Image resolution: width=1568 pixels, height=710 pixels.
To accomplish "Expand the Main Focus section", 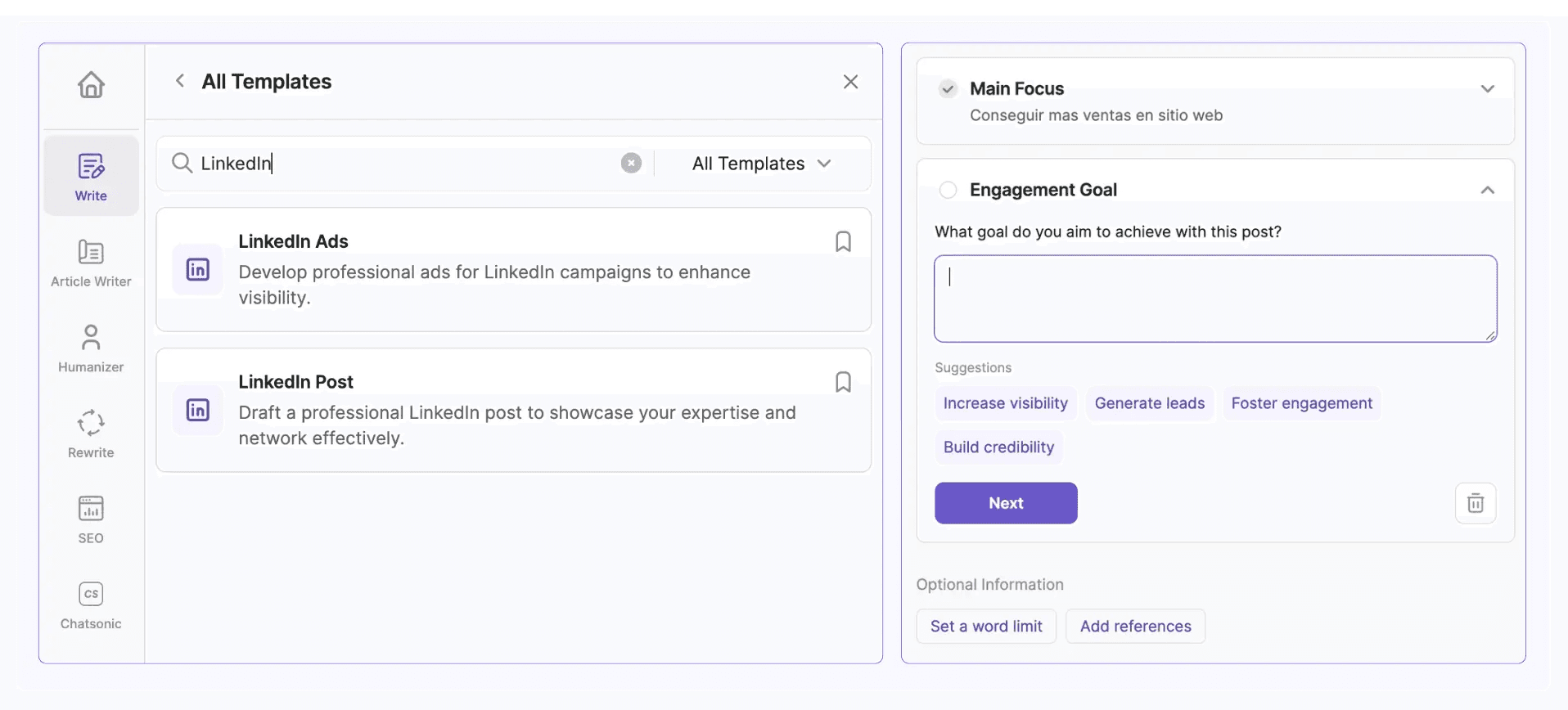I will (1488, 88).
